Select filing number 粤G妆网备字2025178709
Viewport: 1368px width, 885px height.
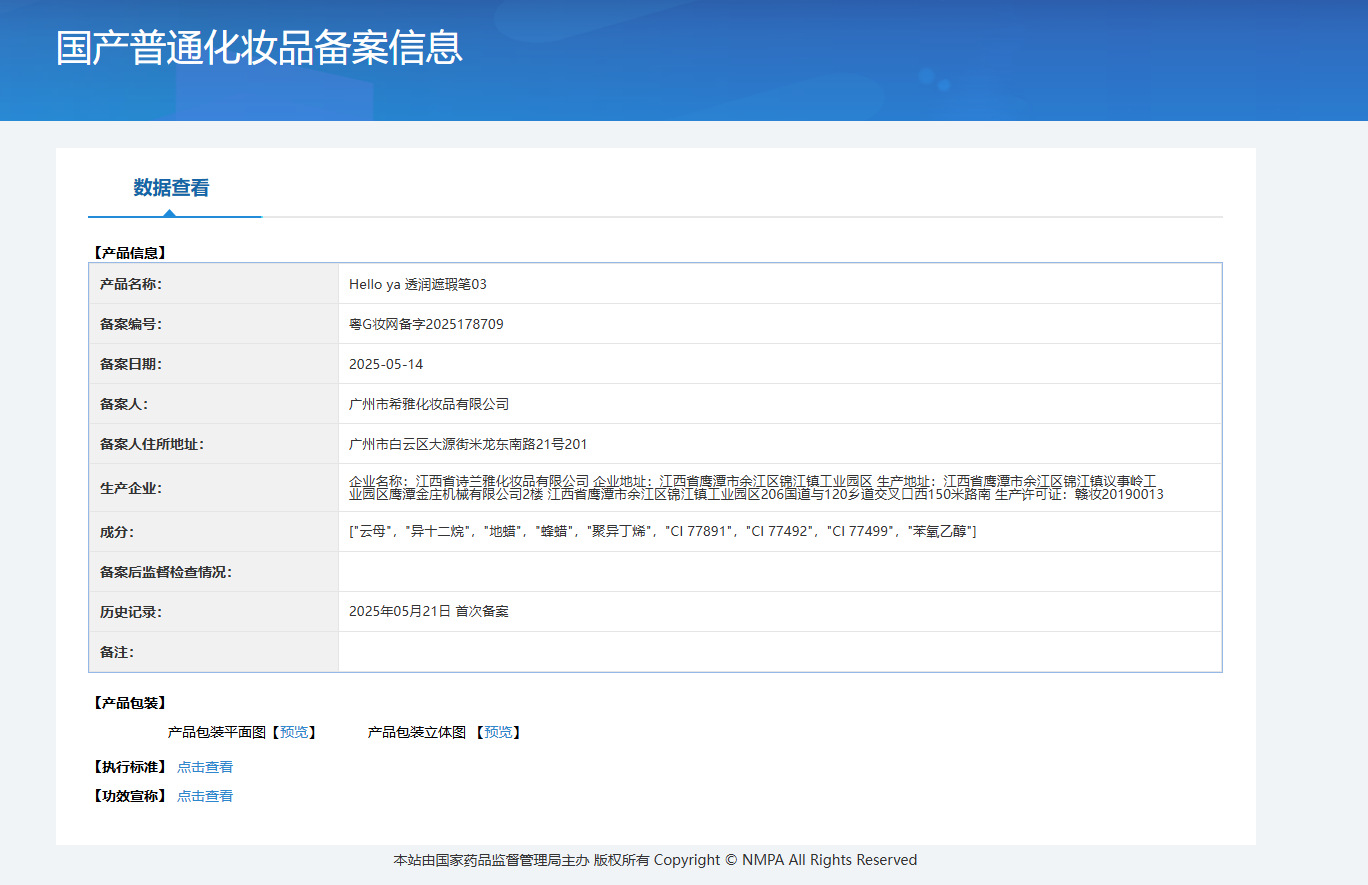pyautogui.click(x=426, y=325)
